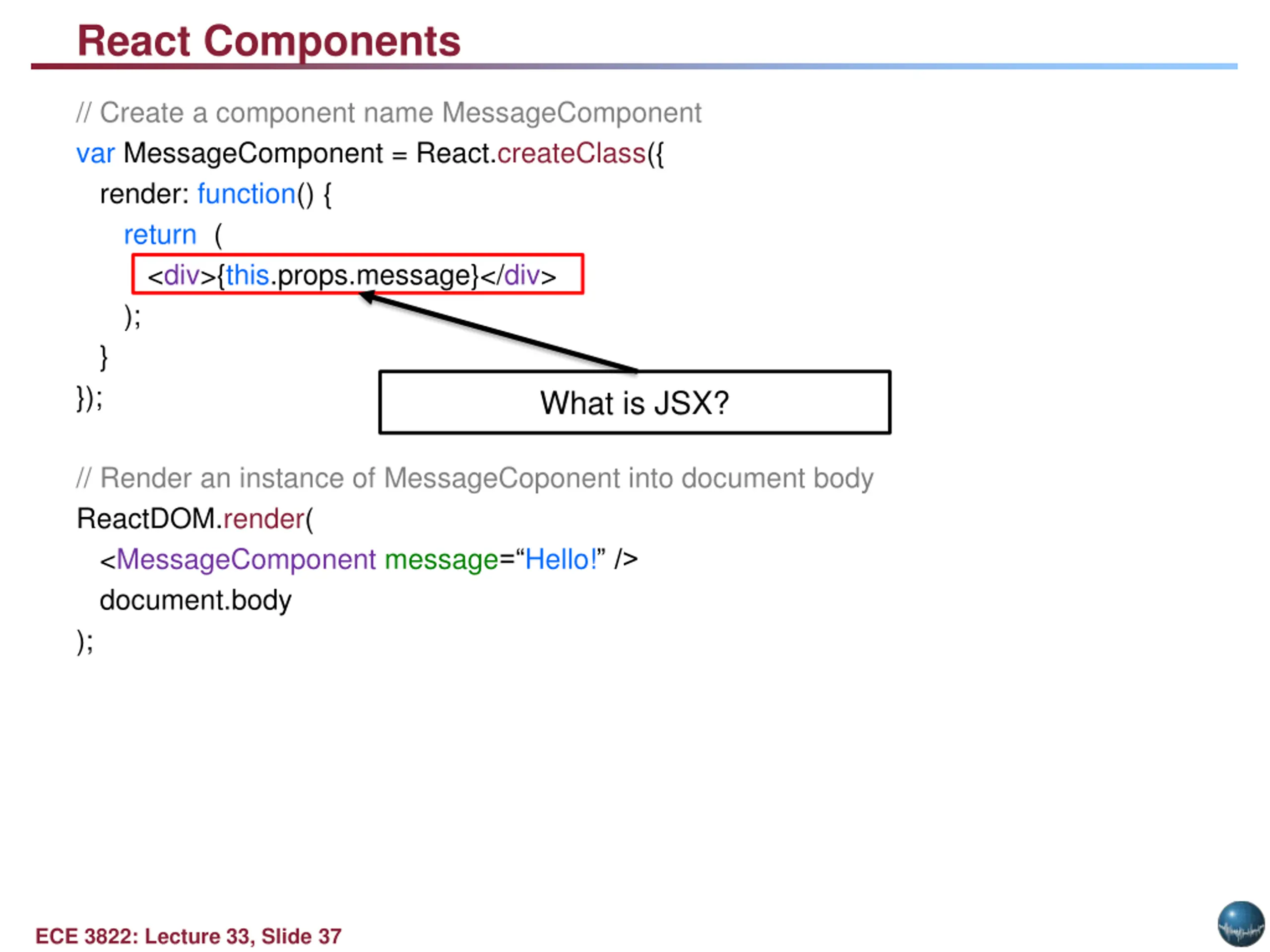This screenshot has width=1270, height=952.
Task: Click 'document.body' line
Action: pos(196,601)
